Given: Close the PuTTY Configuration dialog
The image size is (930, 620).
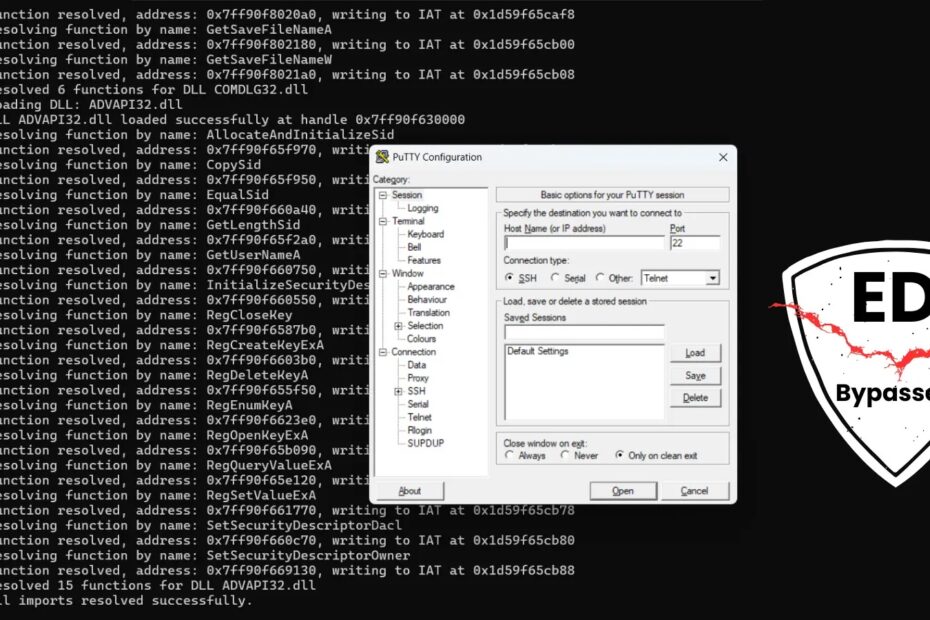Looking at the screenshot, I should [x=722, y=157].
